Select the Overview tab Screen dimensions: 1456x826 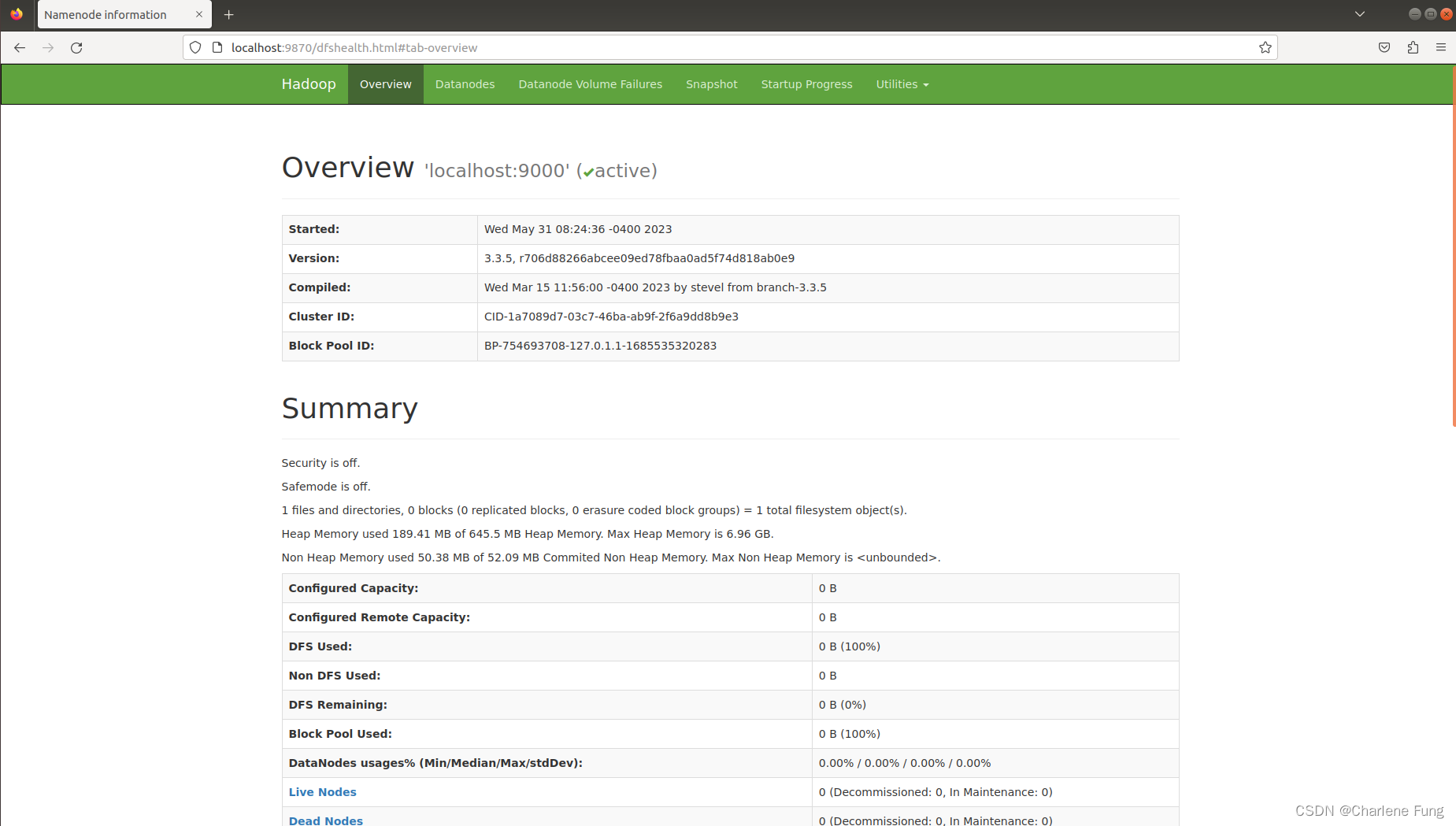coord(386,84)
